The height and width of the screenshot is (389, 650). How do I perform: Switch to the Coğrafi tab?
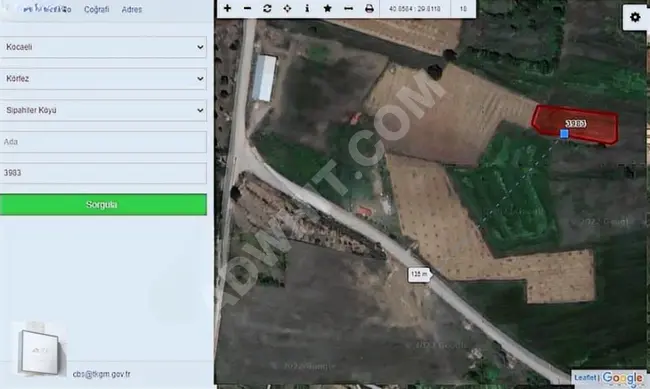coord(97,9)
